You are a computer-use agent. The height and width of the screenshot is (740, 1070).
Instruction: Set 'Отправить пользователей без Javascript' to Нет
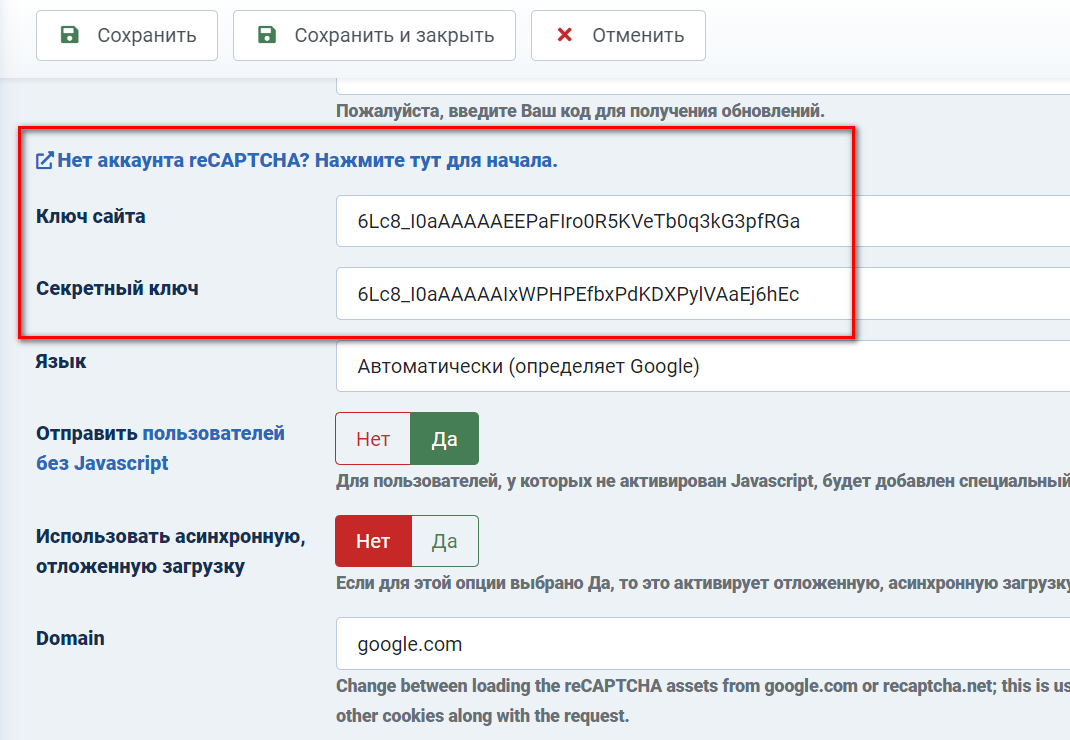pyautogui.click(x=373, y=439)
